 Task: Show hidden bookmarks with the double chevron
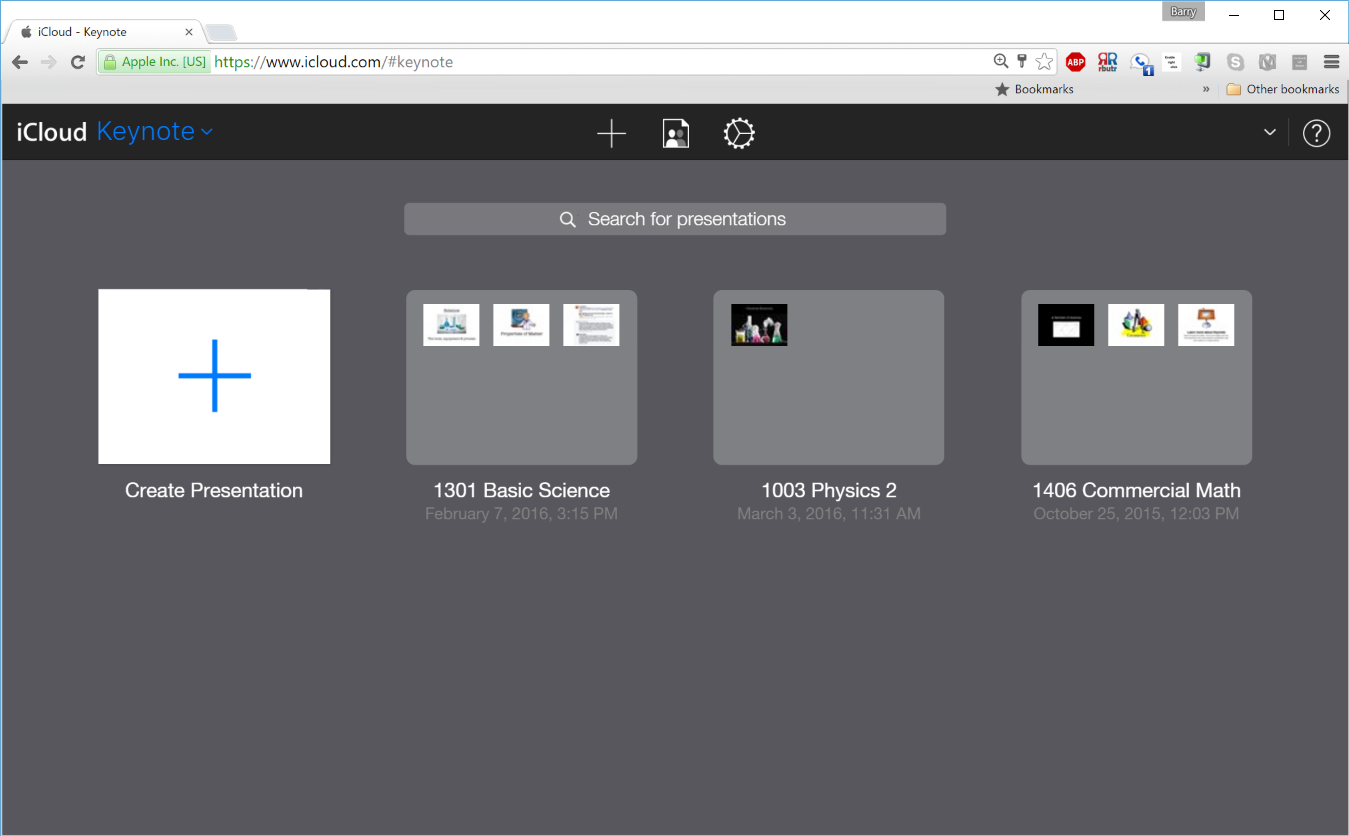[x=1206, y=89]
